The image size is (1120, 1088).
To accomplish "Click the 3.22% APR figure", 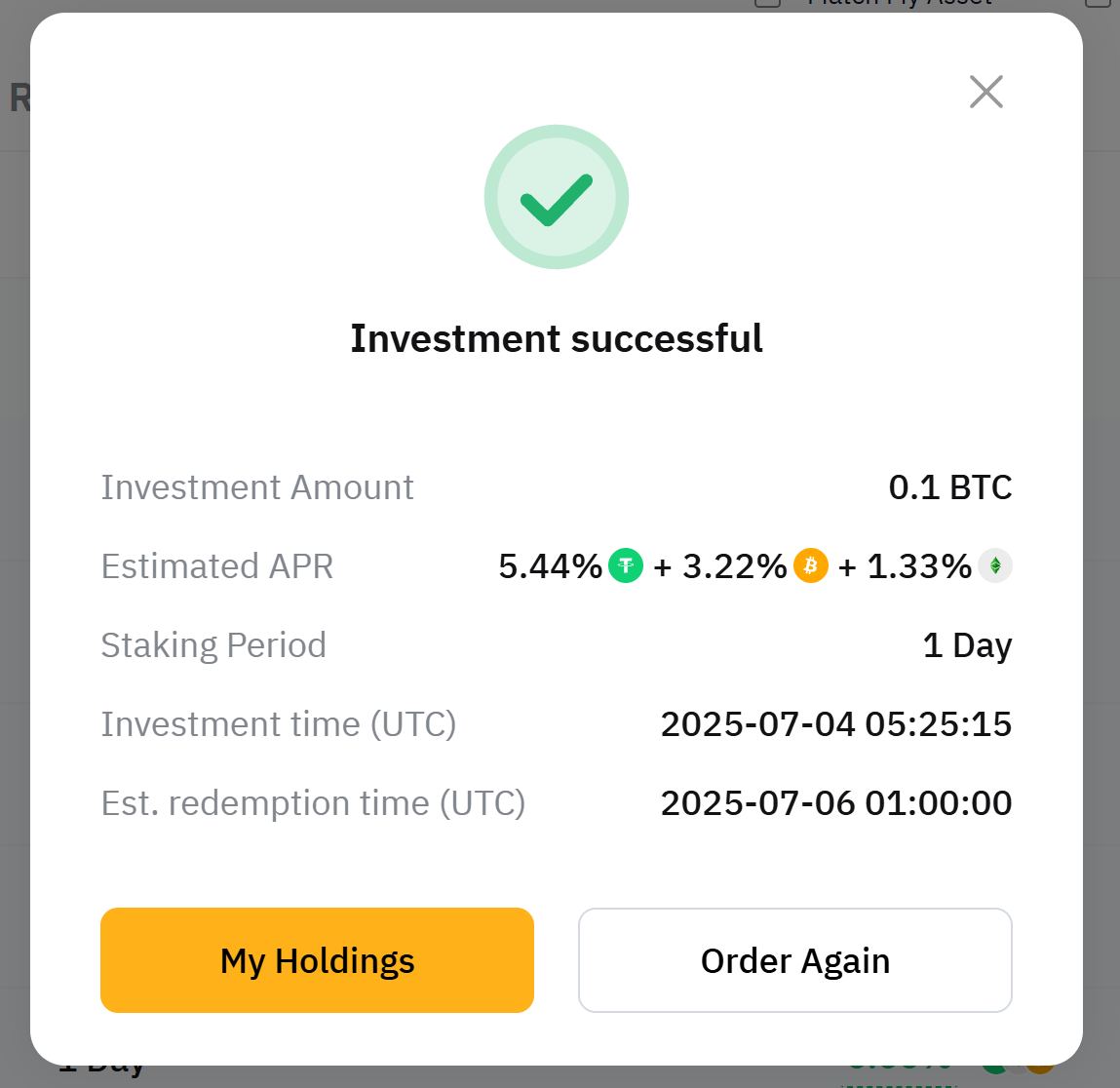I will 734,566.
